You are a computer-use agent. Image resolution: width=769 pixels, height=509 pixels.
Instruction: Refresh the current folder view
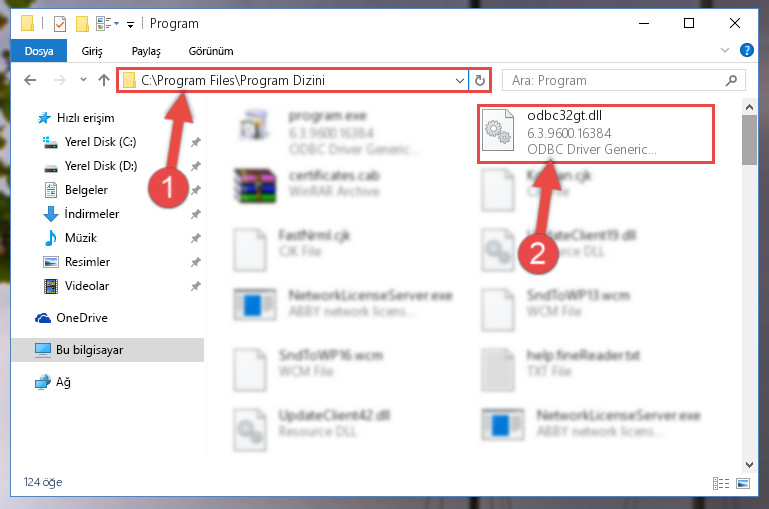point(480,80)
